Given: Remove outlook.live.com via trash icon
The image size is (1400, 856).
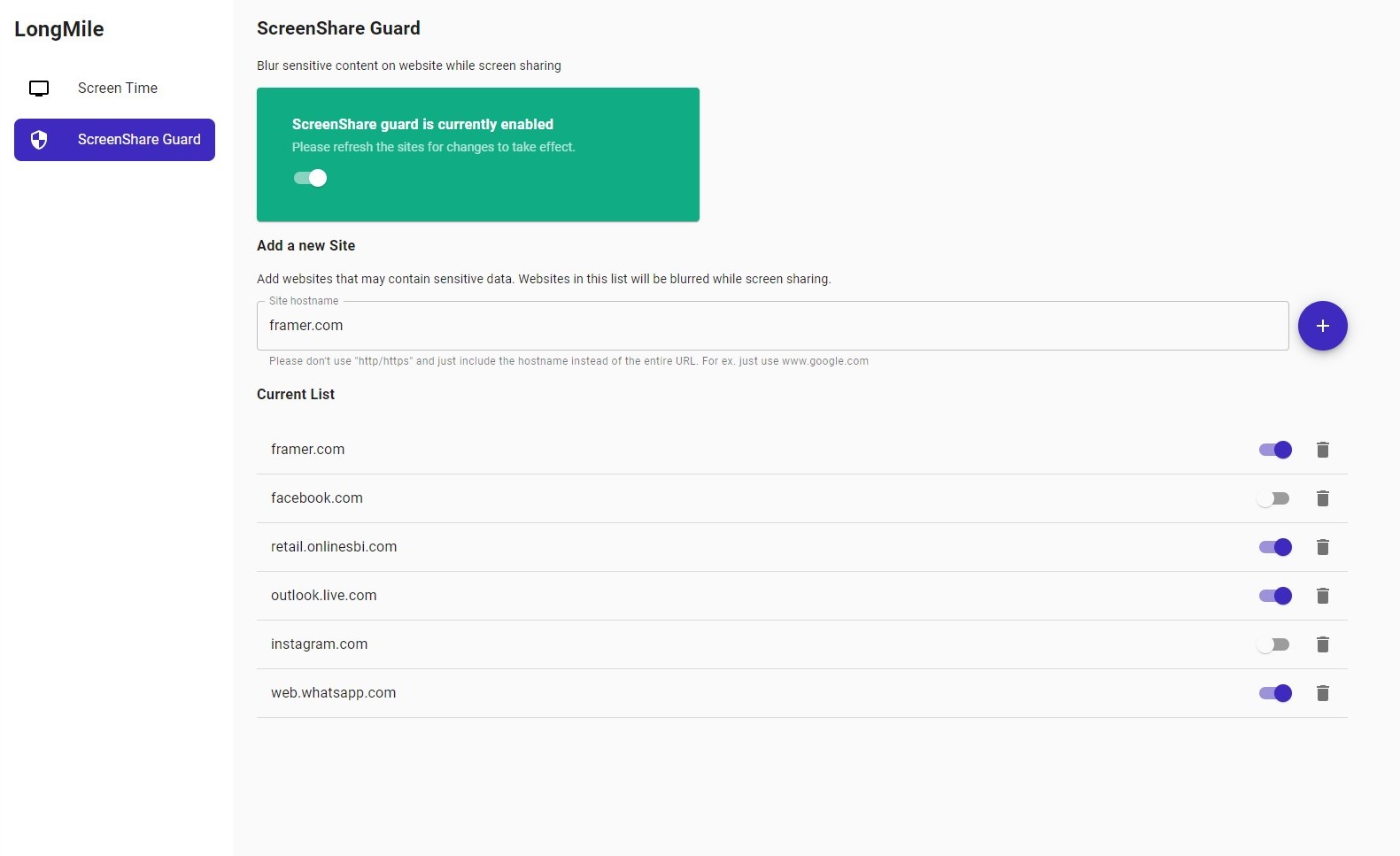Looking at the screenshot, I should [x=1323, y=596].
